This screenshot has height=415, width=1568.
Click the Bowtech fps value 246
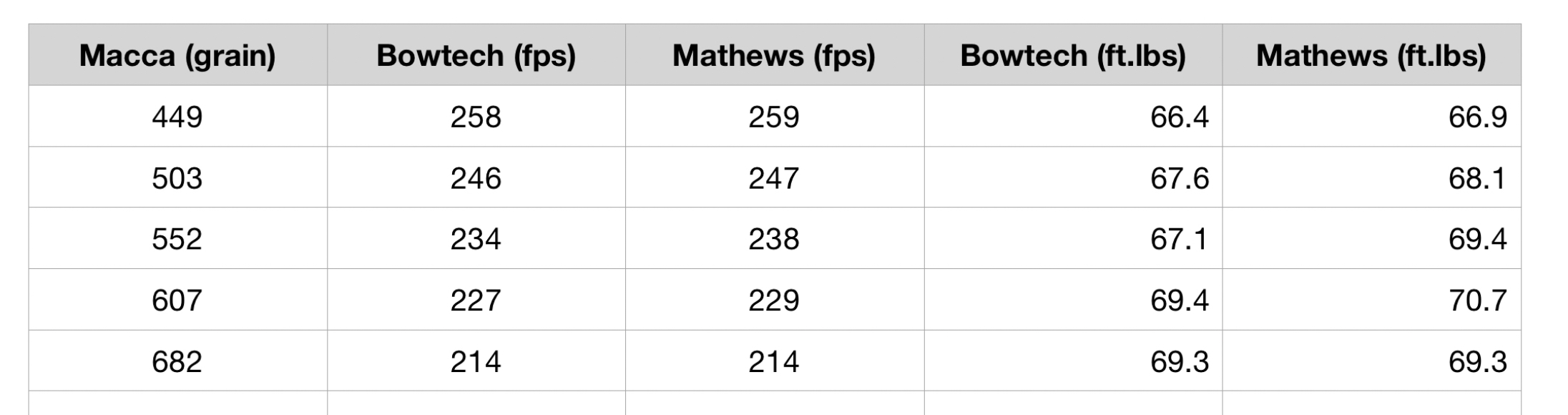[476, 177]
